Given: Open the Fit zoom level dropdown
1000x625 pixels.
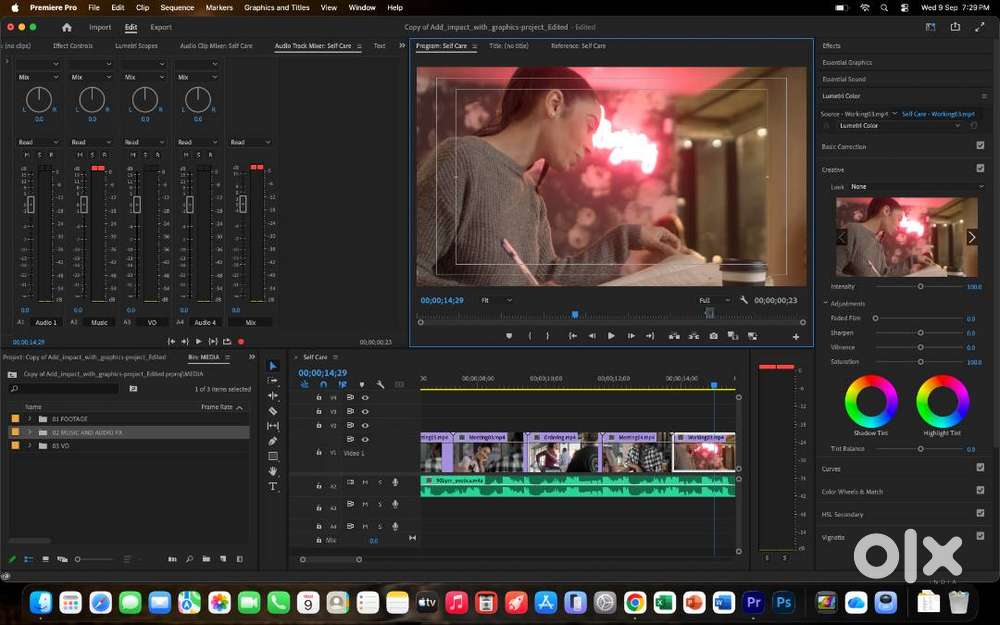Looking at the screenshot, I should point(497,300).
